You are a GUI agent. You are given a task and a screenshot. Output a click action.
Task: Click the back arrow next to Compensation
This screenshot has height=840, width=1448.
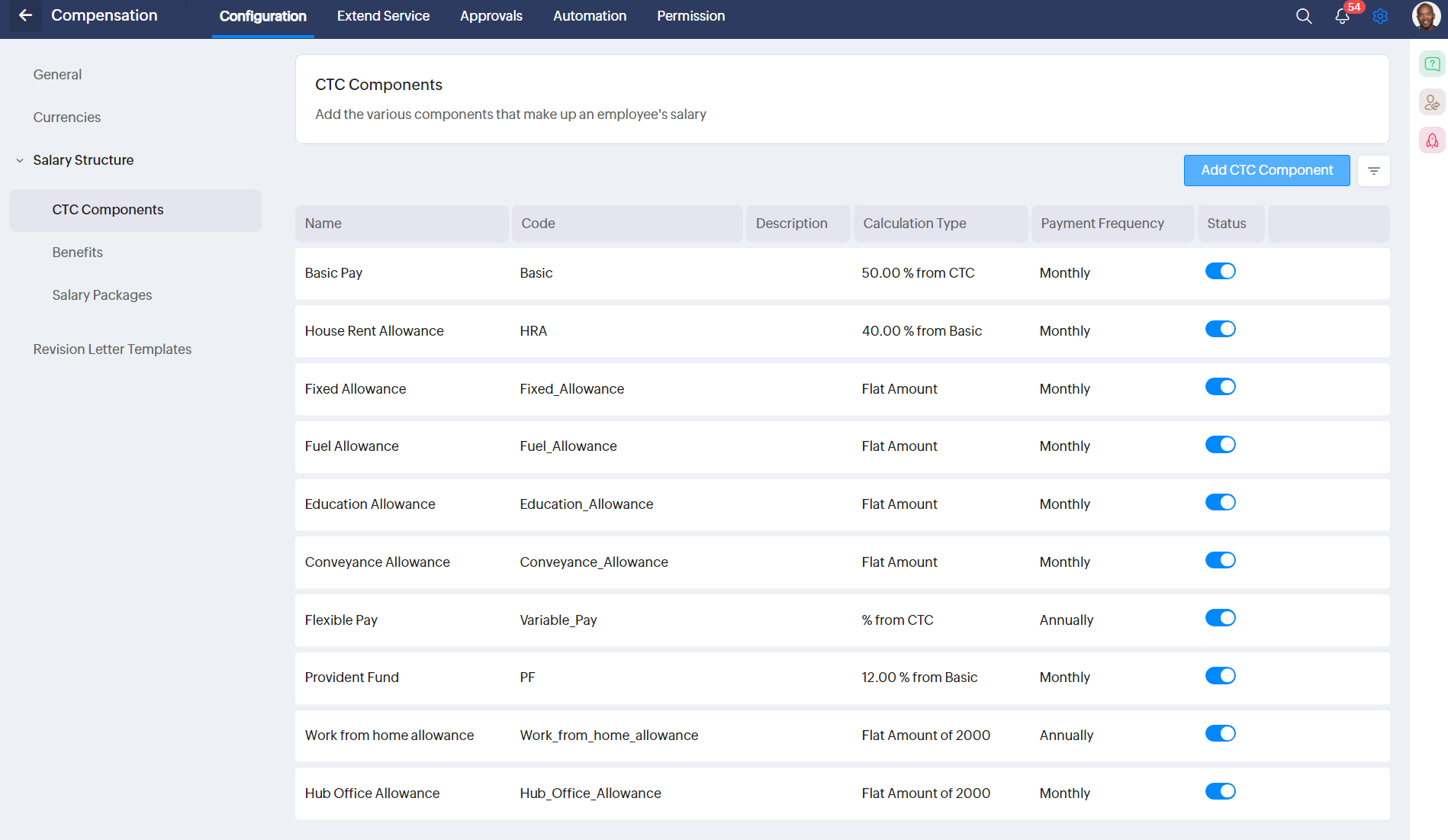[x=25, y=15]
